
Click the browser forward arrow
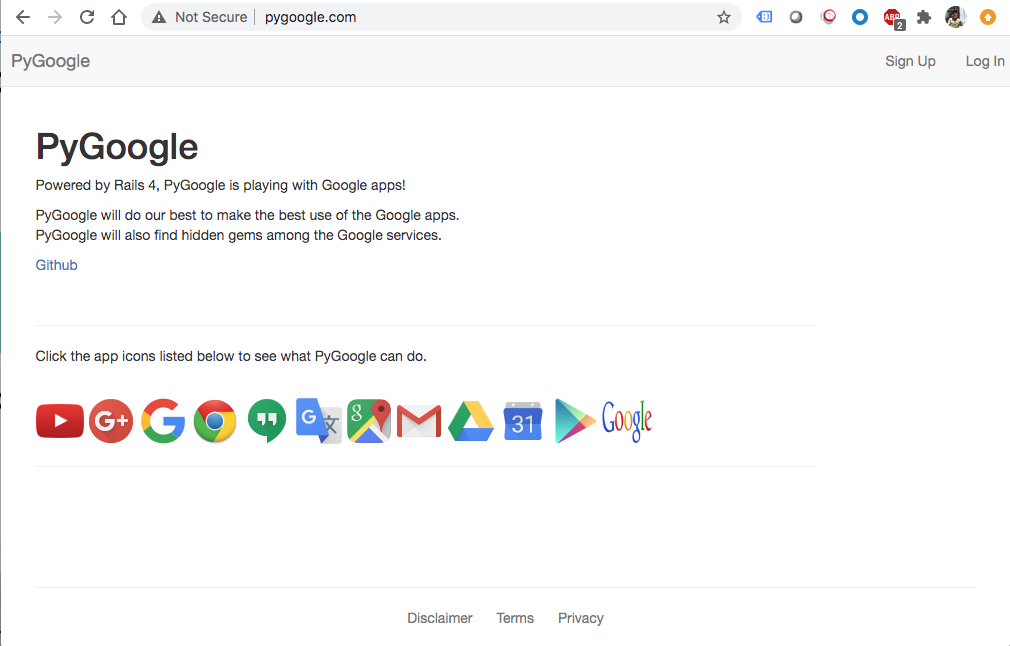coord(55,17)
